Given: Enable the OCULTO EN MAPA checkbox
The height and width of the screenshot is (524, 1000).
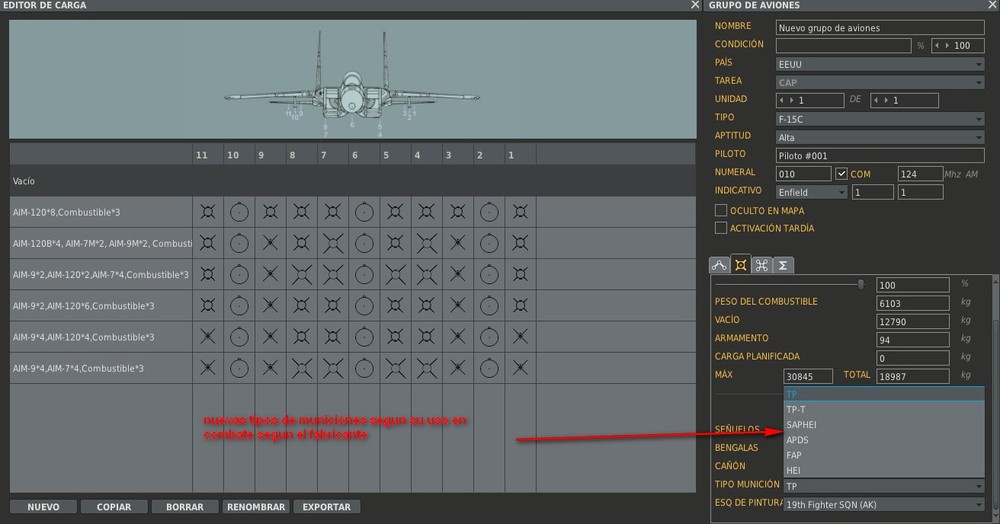Looking at the screenshot, I should coord(721,210).
